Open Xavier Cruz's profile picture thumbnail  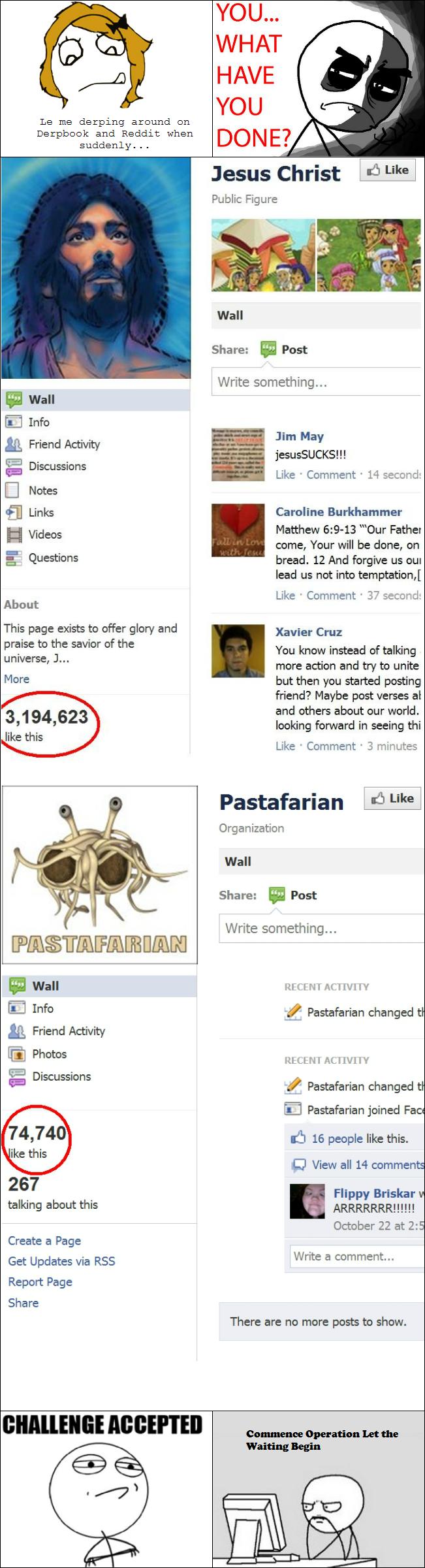[238, 651]
